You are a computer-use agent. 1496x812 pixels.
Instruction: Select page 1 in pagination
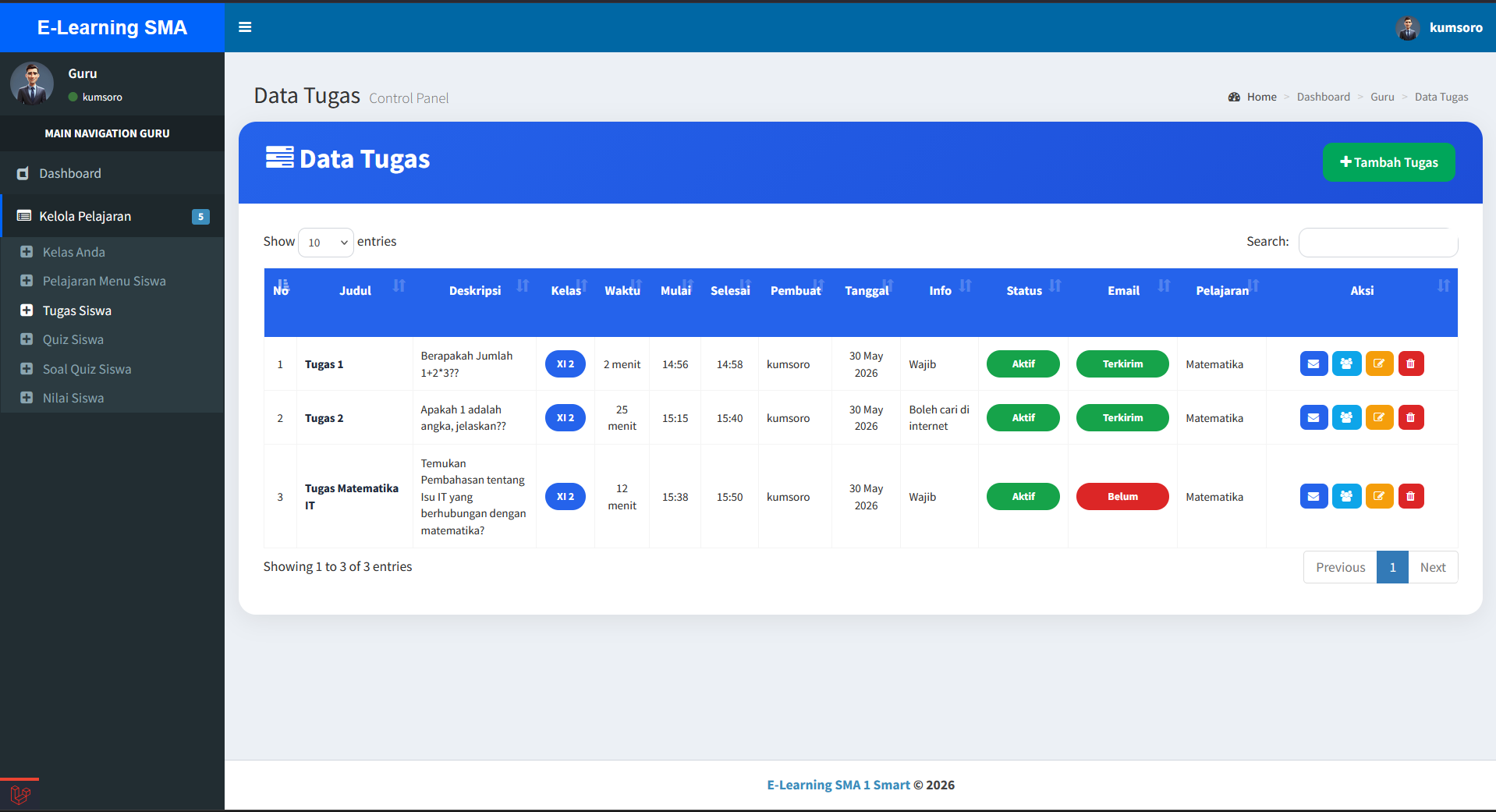[1392, 567]
